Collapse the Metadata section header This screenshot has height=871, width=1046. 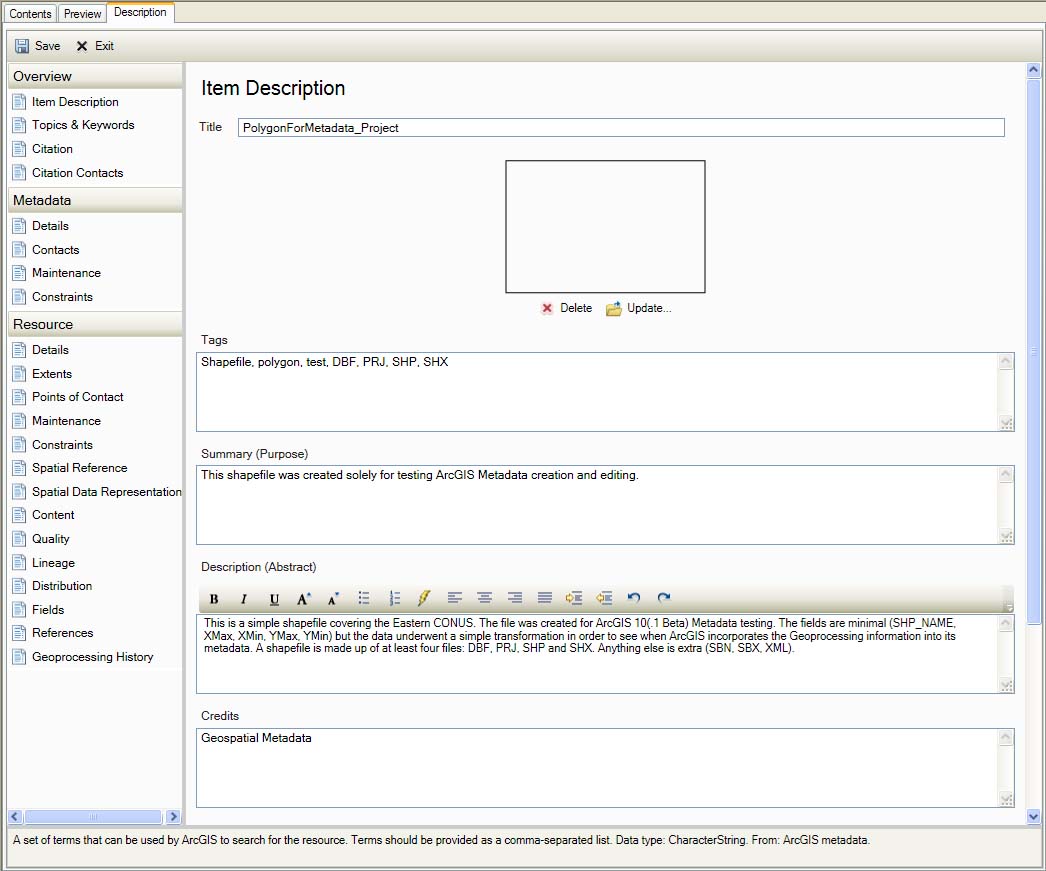95,199
